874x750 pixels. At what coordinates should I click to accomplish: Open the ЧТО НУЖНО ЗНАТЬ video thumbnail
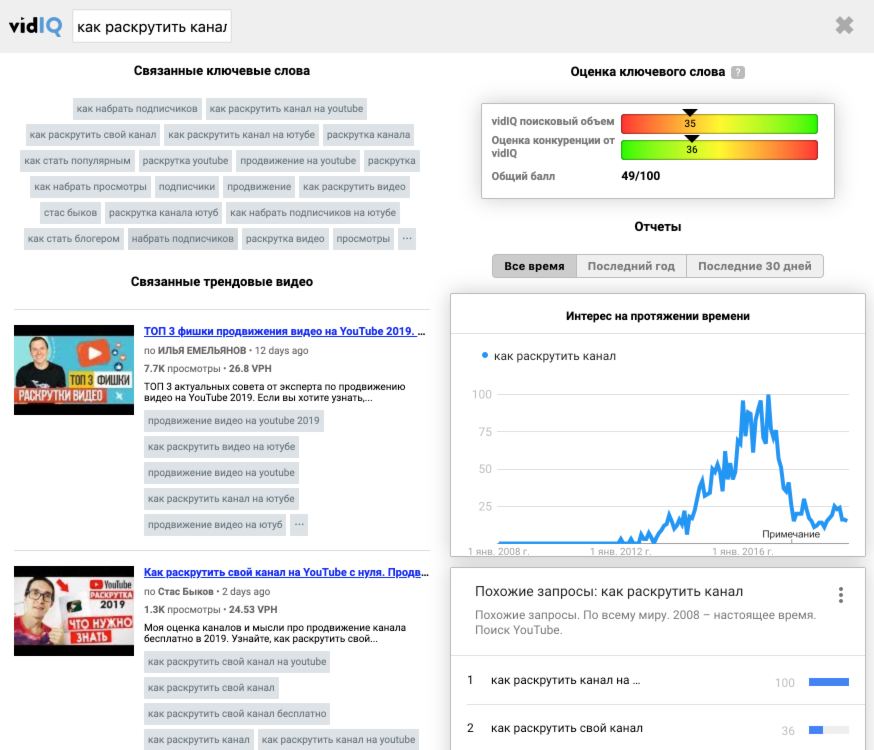pyautogui.click(x=74, y=611)
